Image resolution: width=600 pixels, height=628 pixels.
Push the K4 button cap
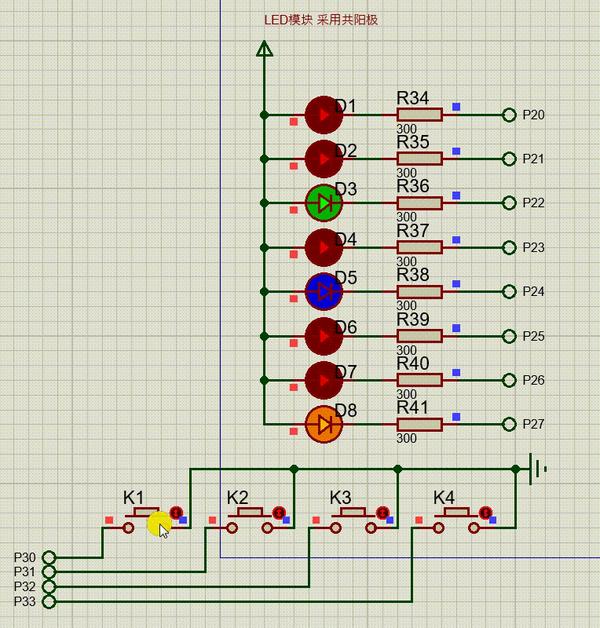pos(457,512)
